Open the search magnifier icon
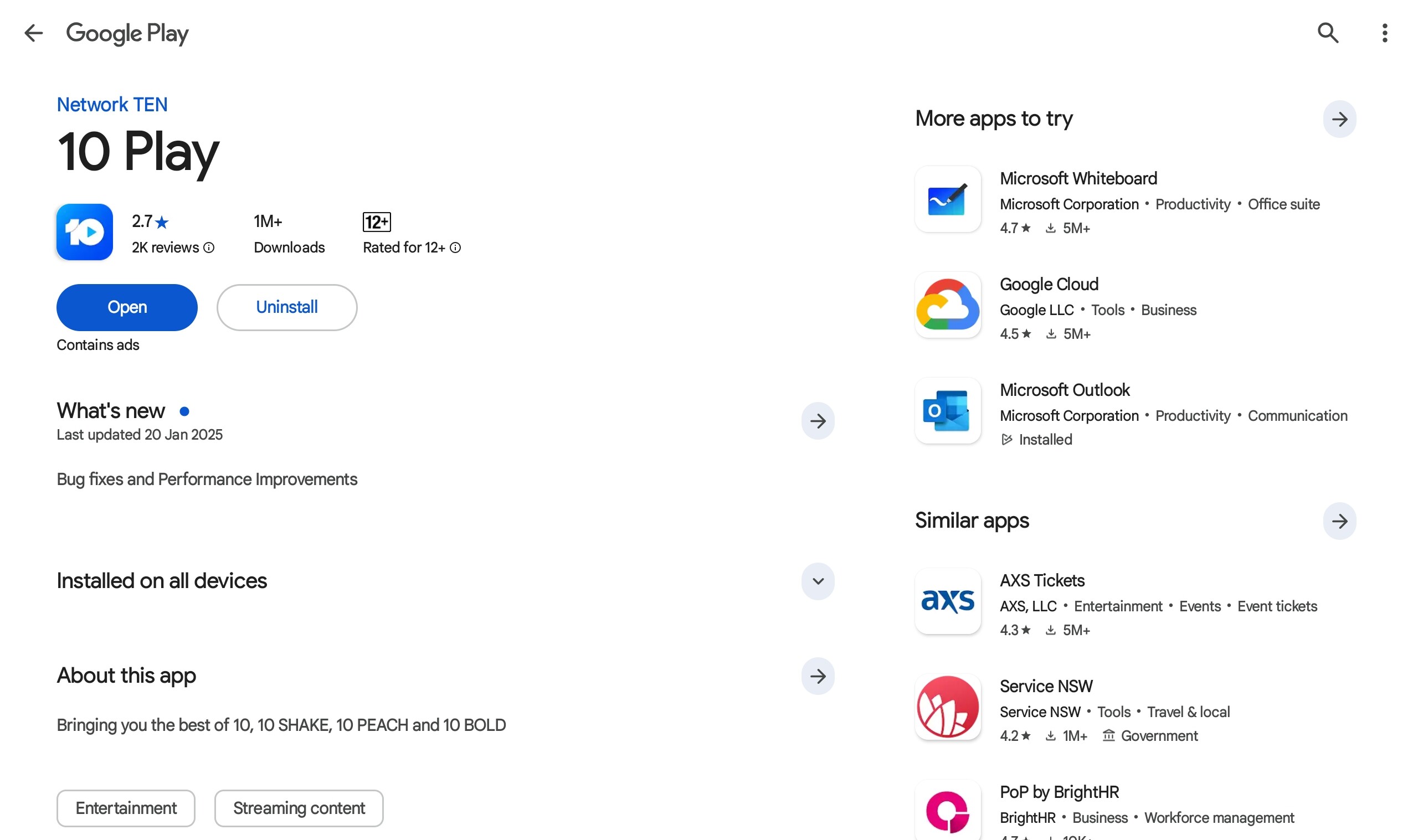 click(x=1327, y=33)
